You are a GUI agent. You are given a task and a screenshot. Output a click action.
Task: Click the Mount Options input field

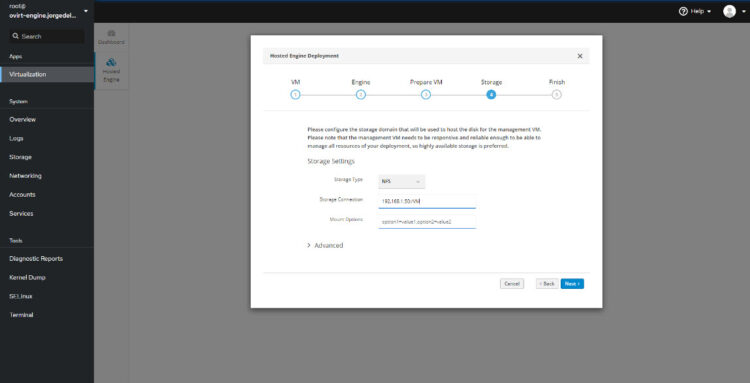(427, 222)
